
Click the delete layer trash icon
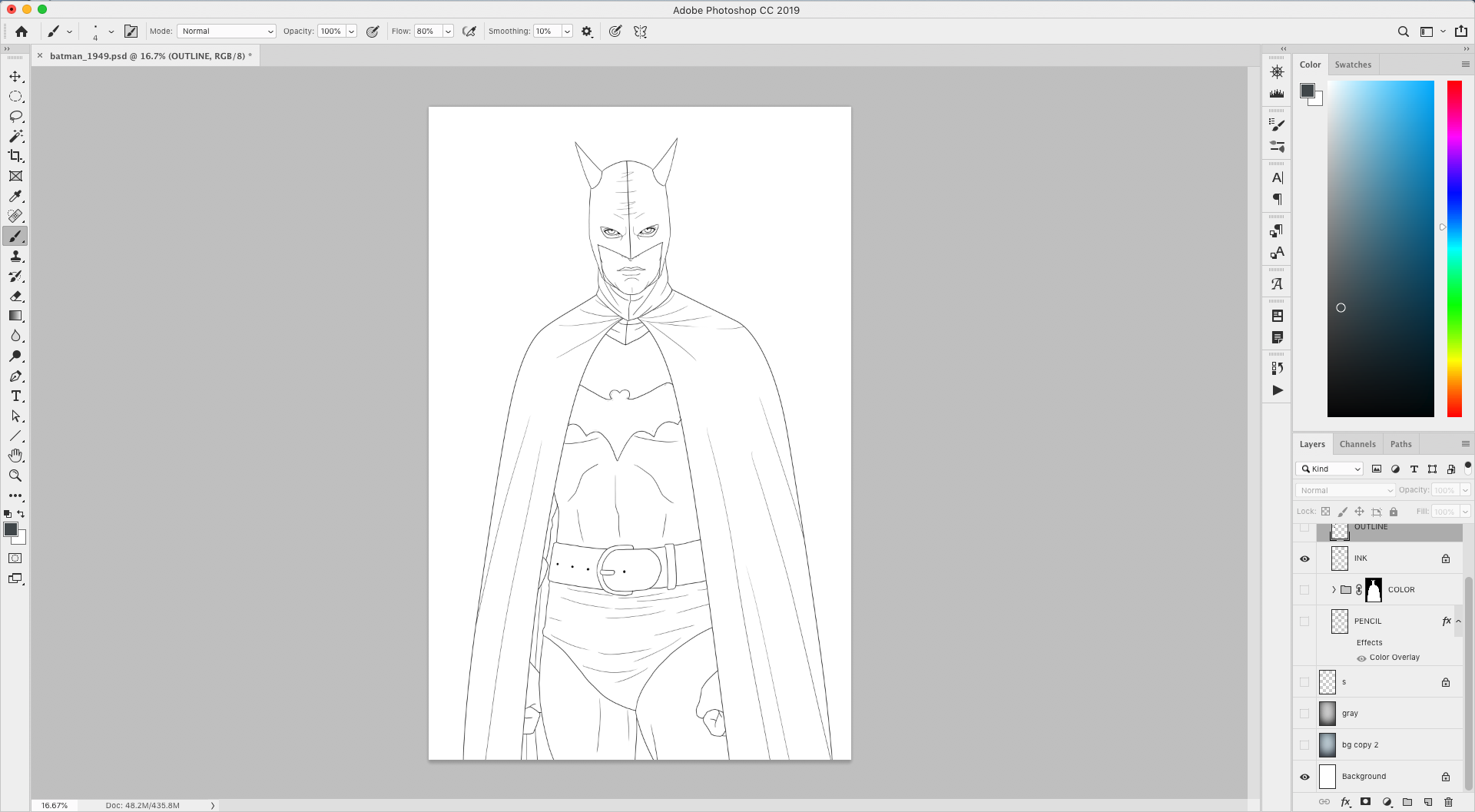(1449, 802)
